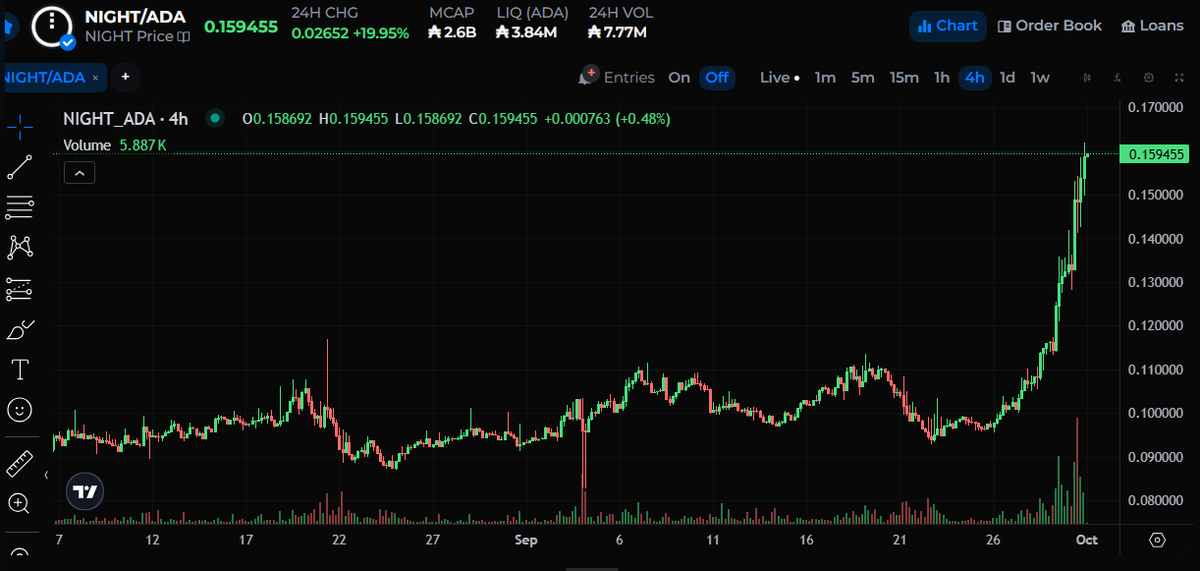Select the 1w timeframe
This screenshot has width=1200, height=571.
(1040, 77)
